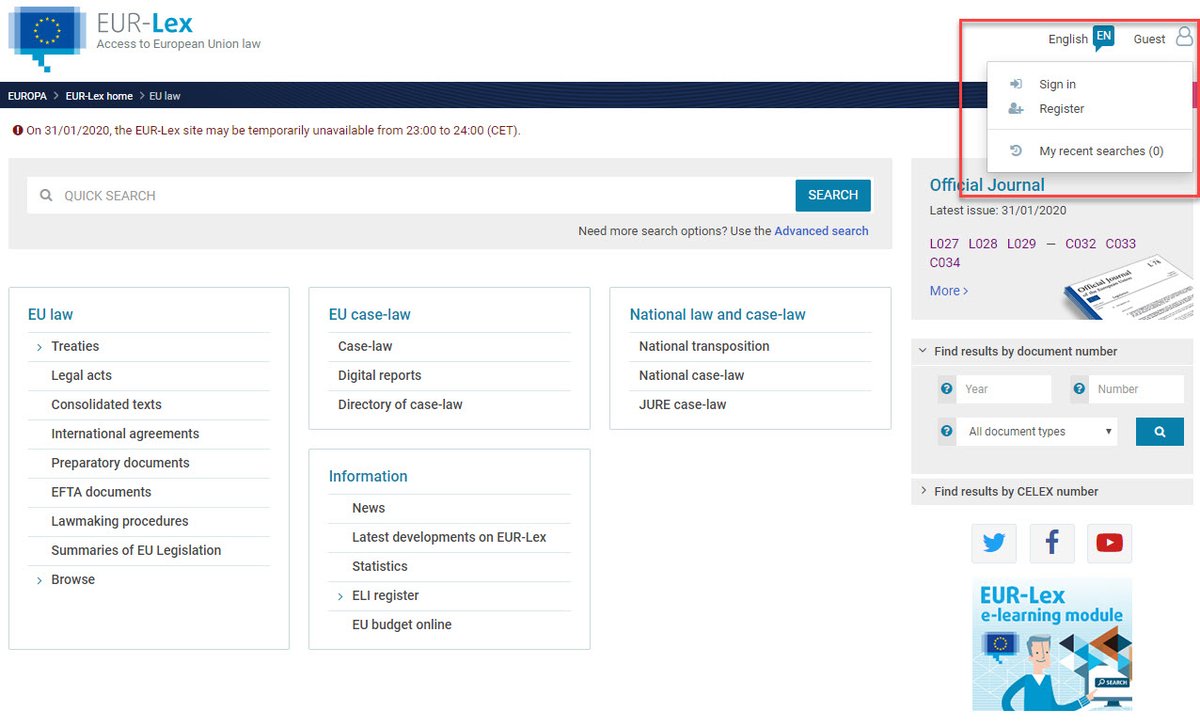
Task: Click the quick search magnifier icon
Action: (x=46, y=196)
